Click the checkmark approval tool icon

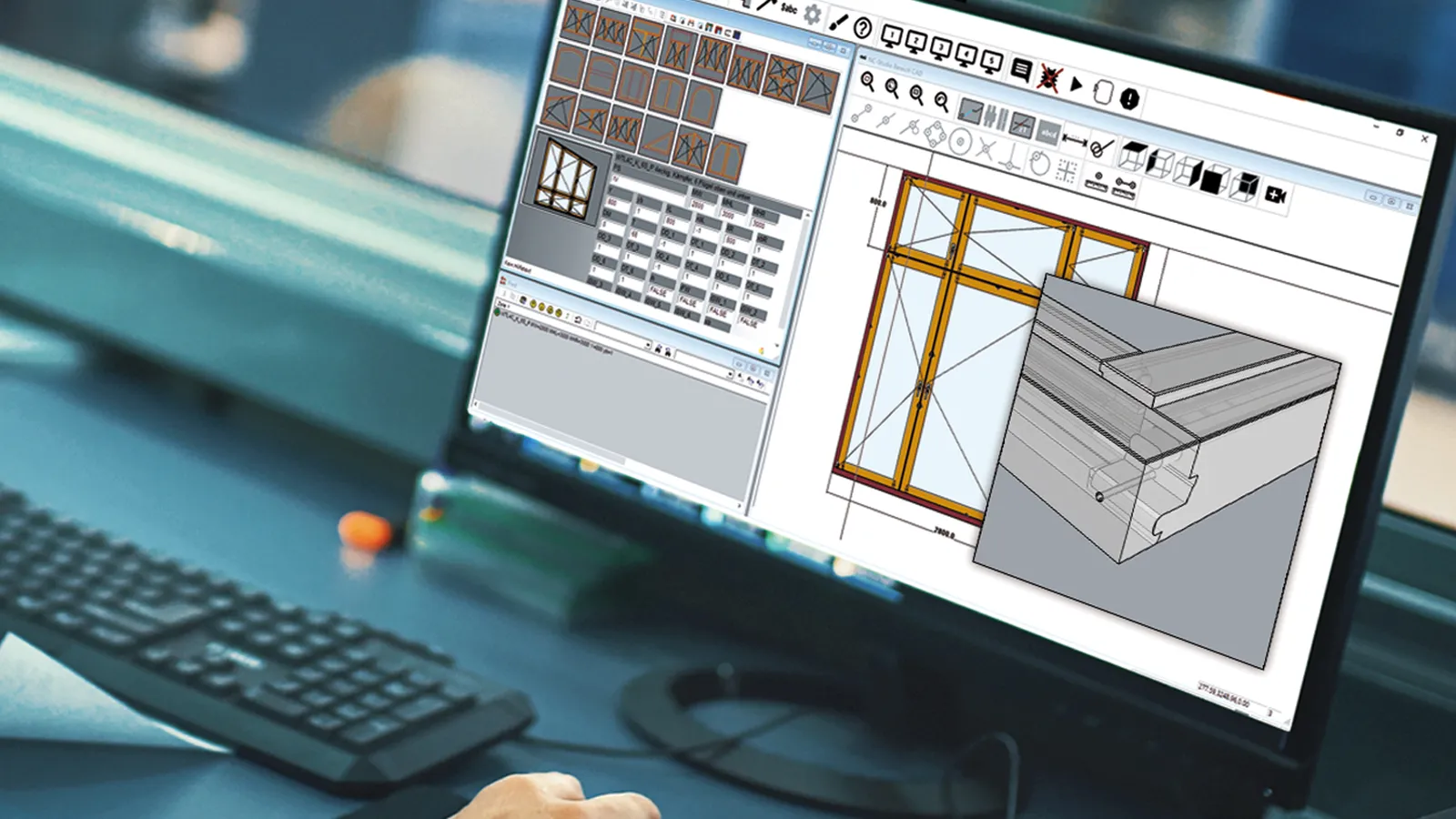pyautogui.click(x=1102, y=147)
